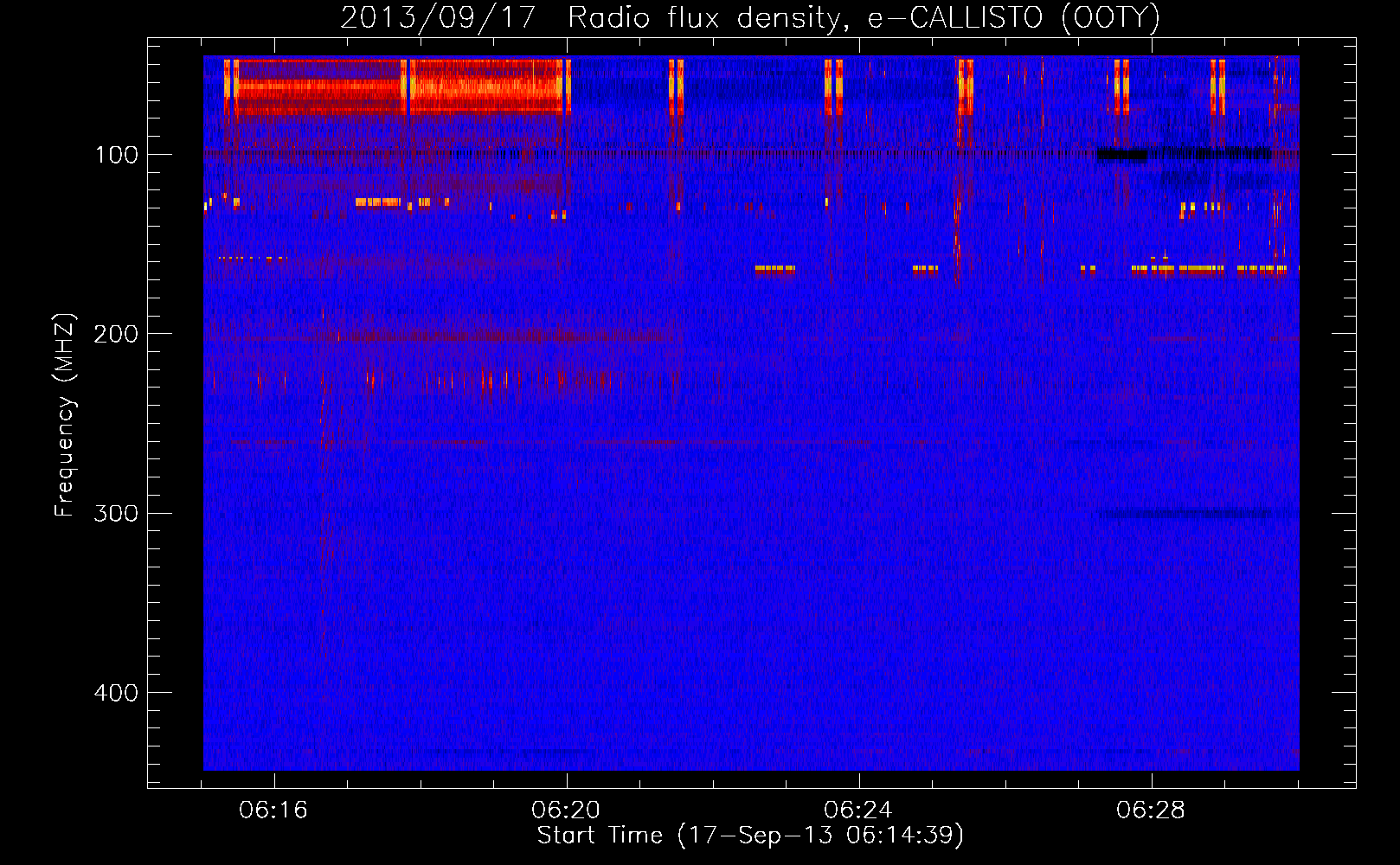Click the plot title "2013/09/17 Radio flux density, e-CALLISTO (OOTY)"
Viewport: 1400px width, 865px height.
pyautogui.click(x=750, y=18)
